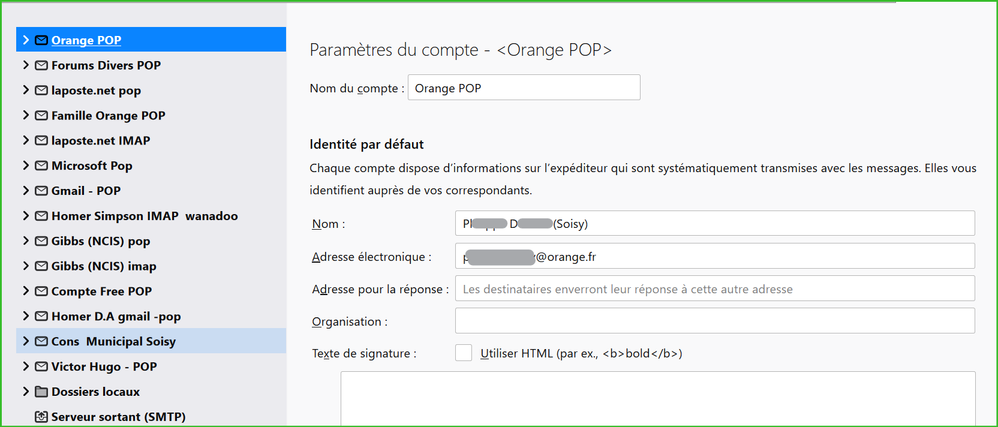
Task: Select the Homer D.A gmail -pop account
Action: click(x=116, y=316)
